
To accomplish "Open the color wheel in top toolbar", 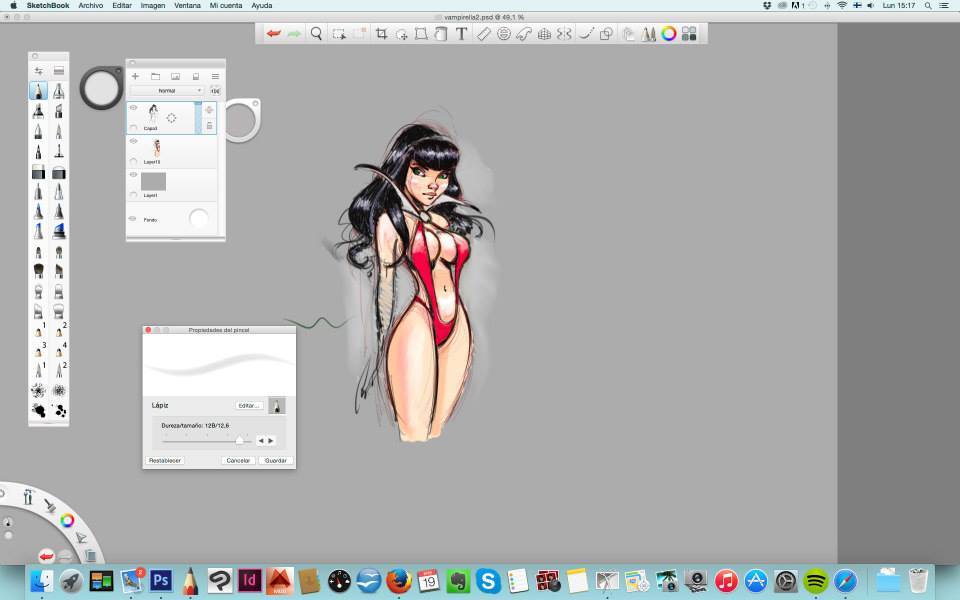I will 668,34.
